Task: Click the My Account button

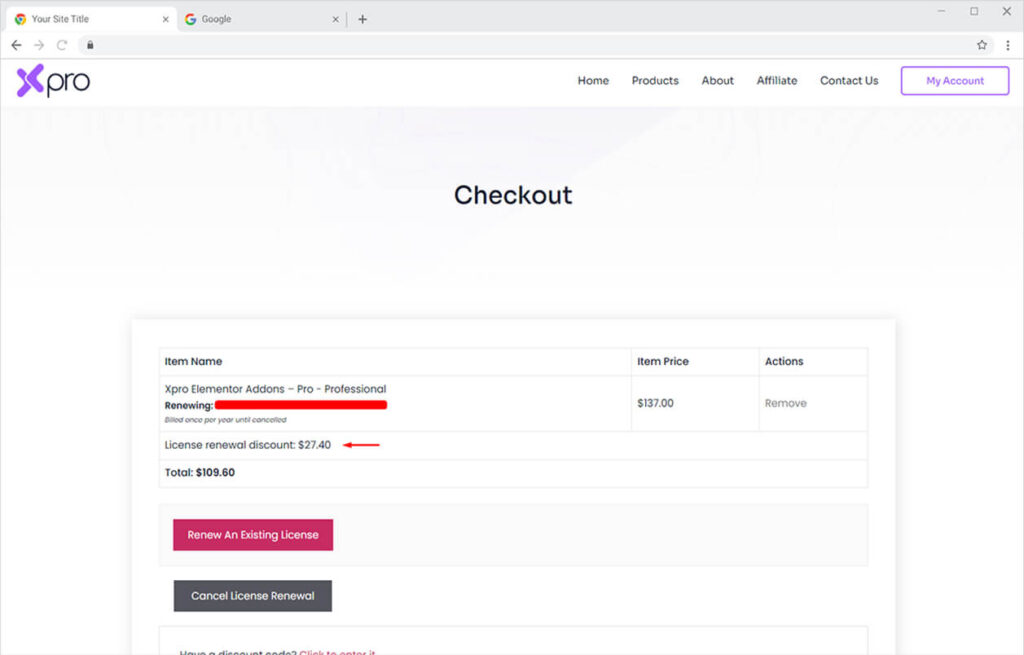Action: pyautogui.click(x=954, y=81)
